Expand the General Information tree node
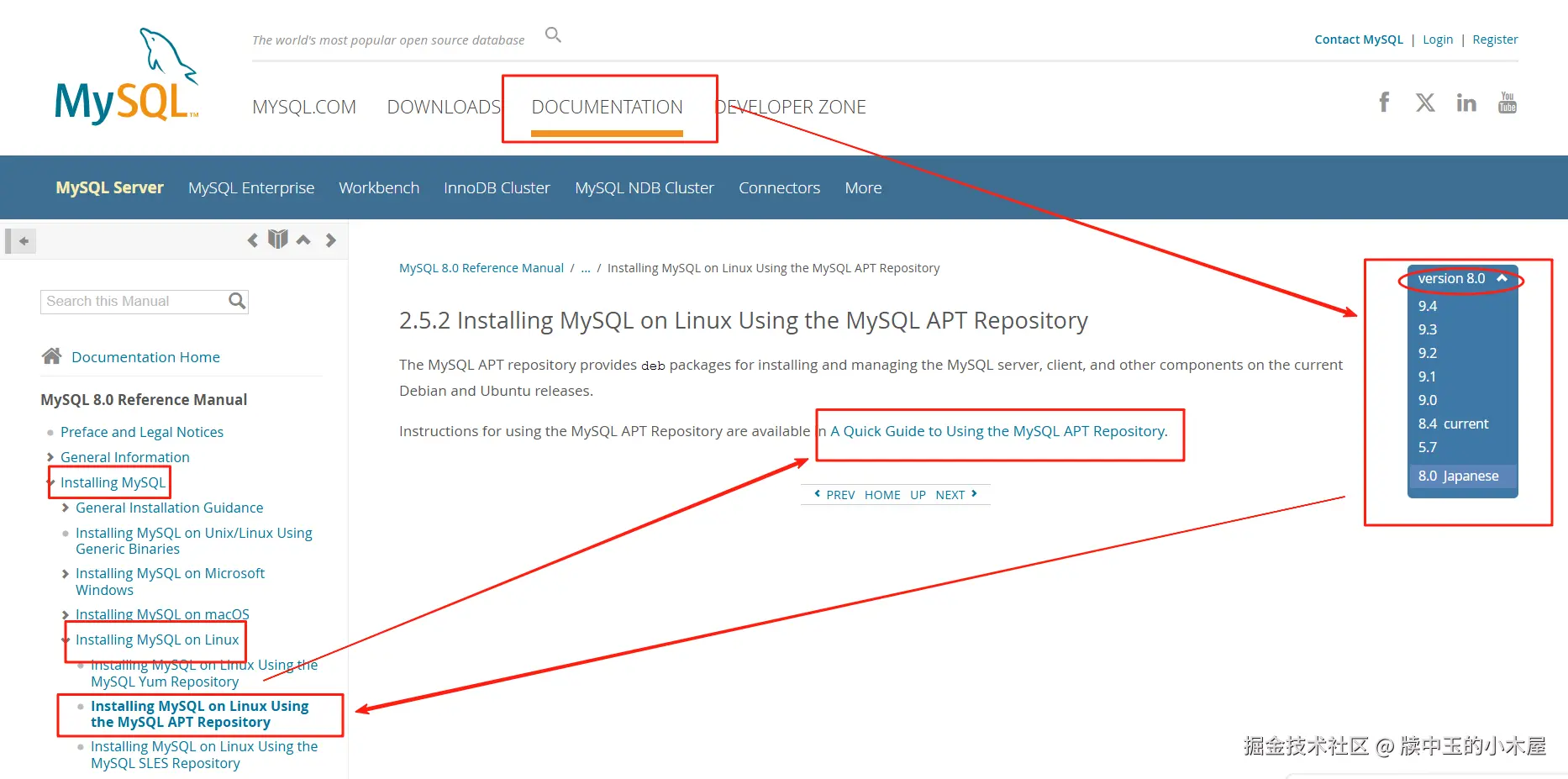The image size is (1568, 779). pos(50,457)
